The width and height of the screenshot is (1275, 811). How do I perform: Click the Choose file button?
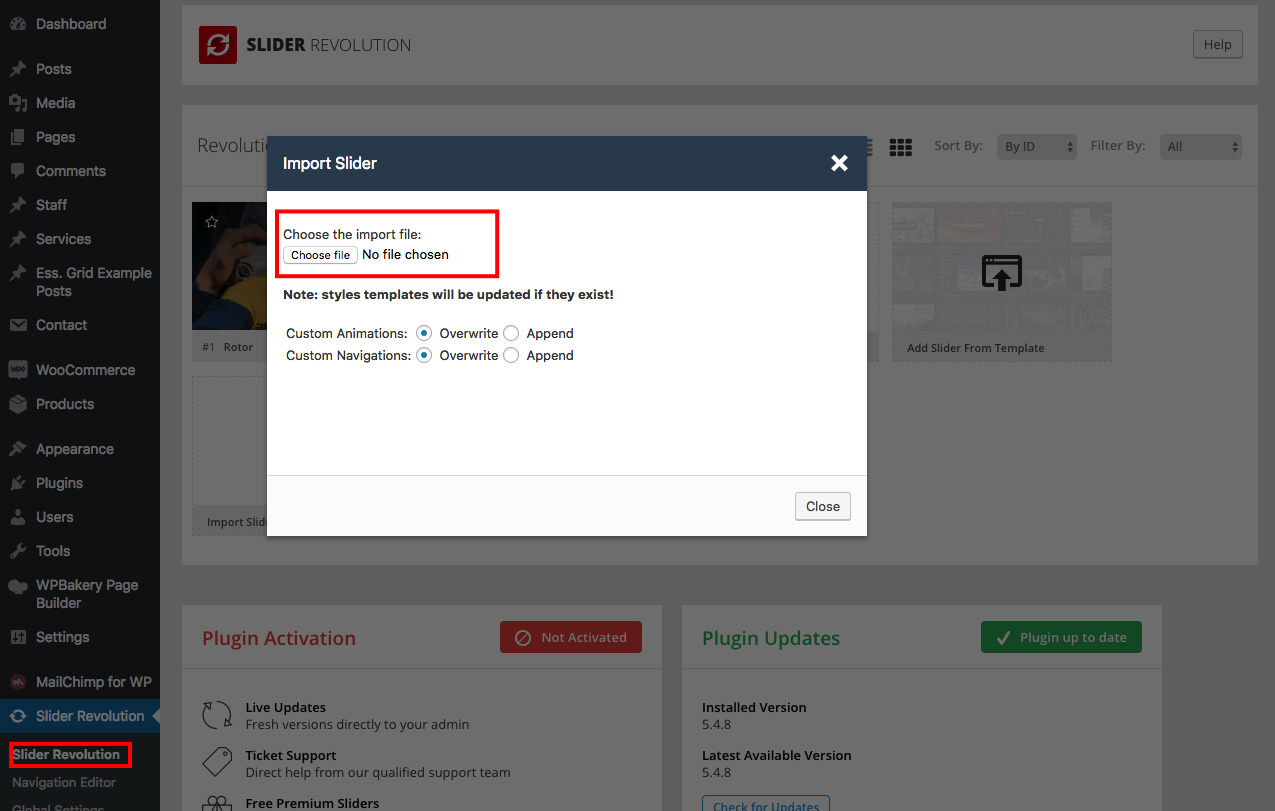click(320, 255)
